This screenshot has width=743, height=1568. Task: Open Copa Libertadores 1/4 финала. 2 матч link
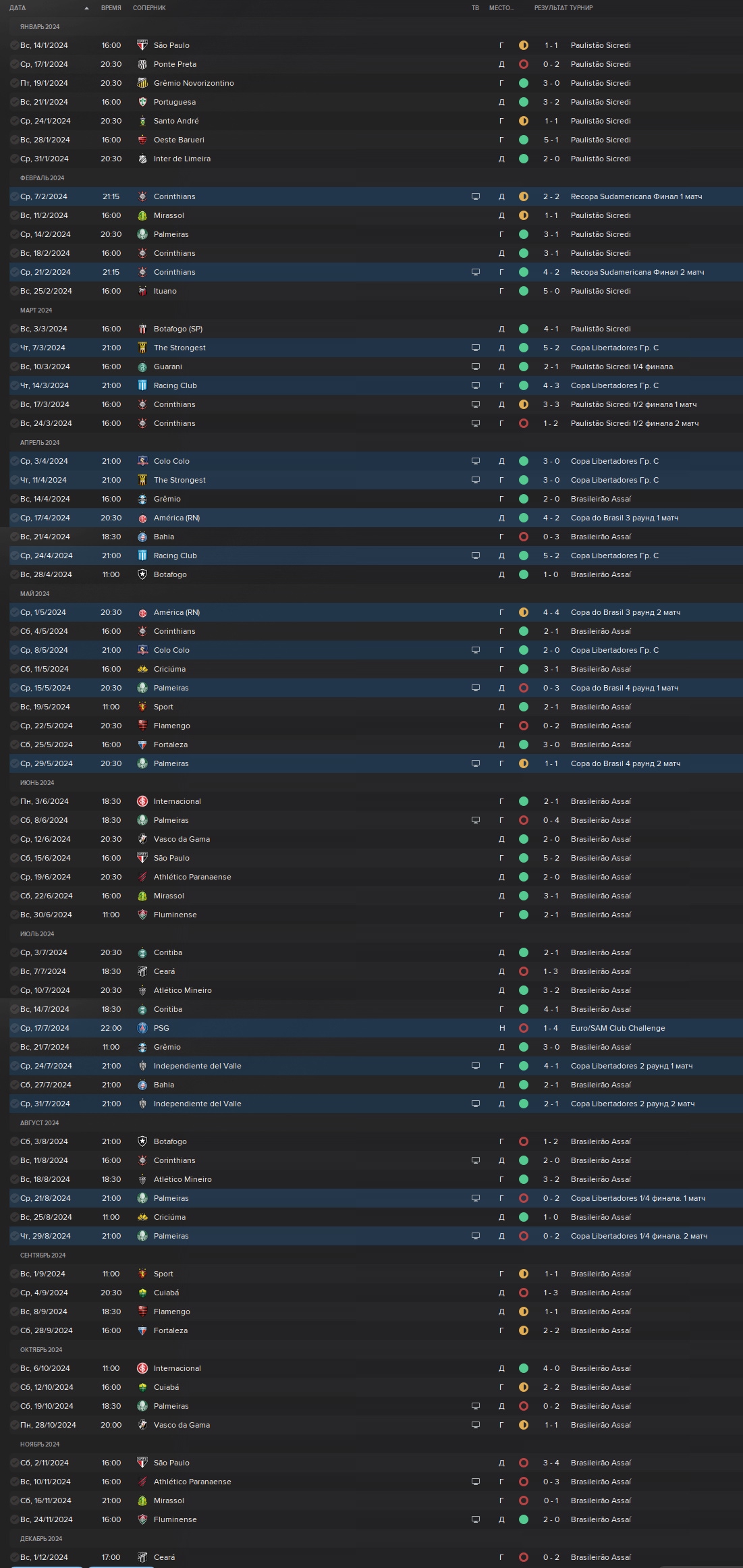click(639, 1236)
